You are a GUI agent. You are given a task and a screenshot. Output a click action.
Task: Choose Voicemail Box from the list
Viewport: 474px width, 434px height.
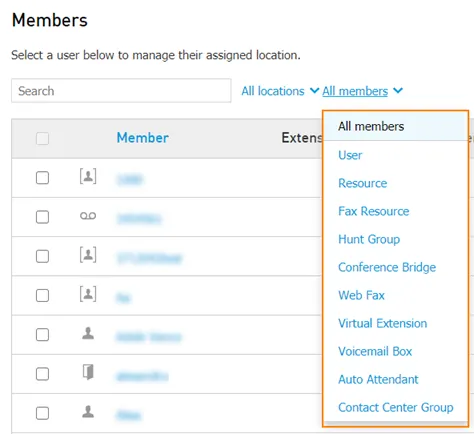point(375,351)
